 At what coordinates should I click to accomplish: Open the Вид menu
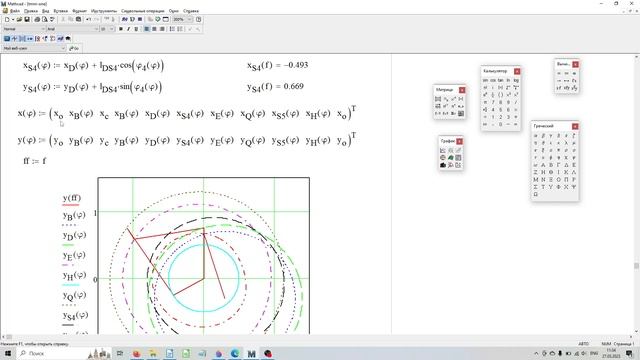pyautogui.click(x=46, y=11)
